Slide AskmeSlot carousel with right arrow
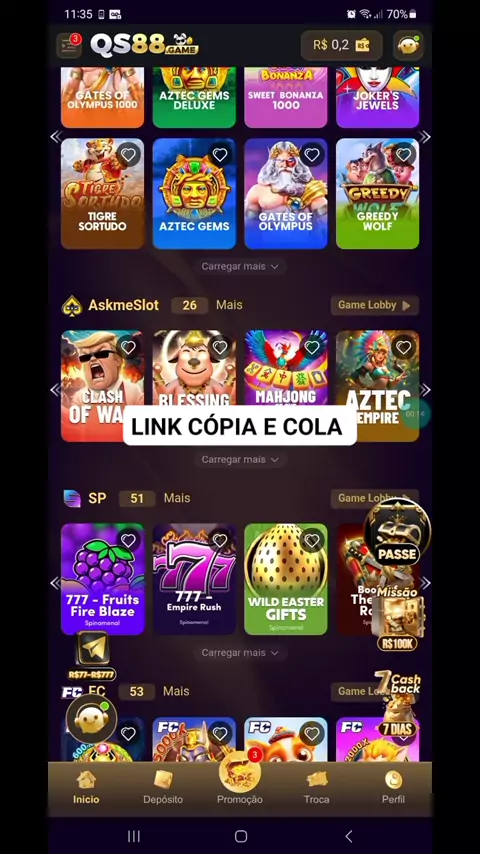The width and height of the screenshot is (480, 854). (x=425, y=389)
